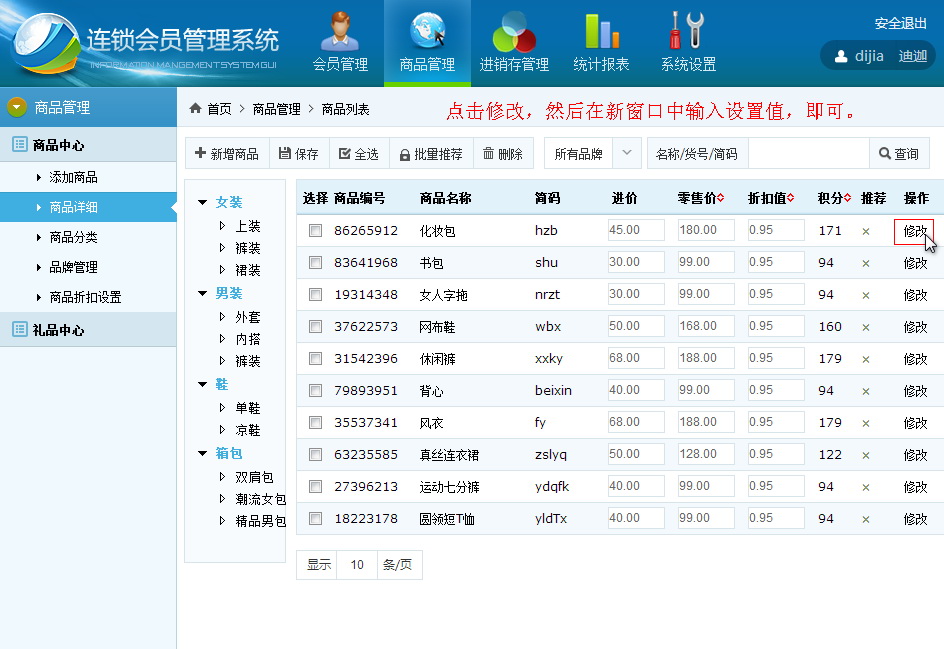Click the magnifier icon for 查询
The height and width of the screenshot is (649, 944).
pyautogui.click(x=884, y=154)
